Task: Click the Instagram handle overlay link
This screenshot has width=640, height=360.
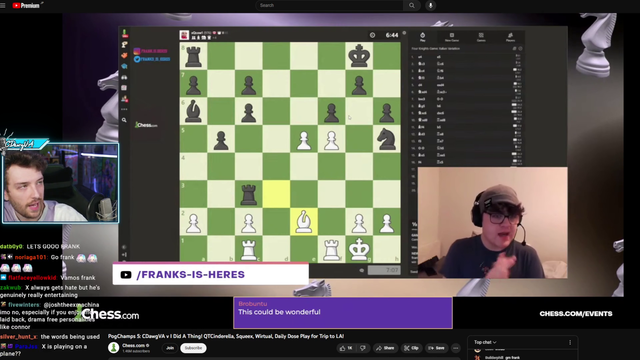Action: [151, 51]
